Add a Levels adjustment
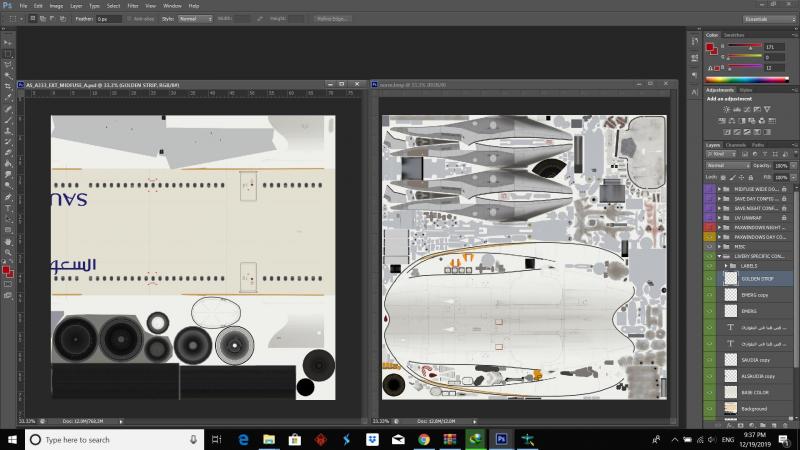This screenshot has height=450, width=800. click(x=737, y=109)
